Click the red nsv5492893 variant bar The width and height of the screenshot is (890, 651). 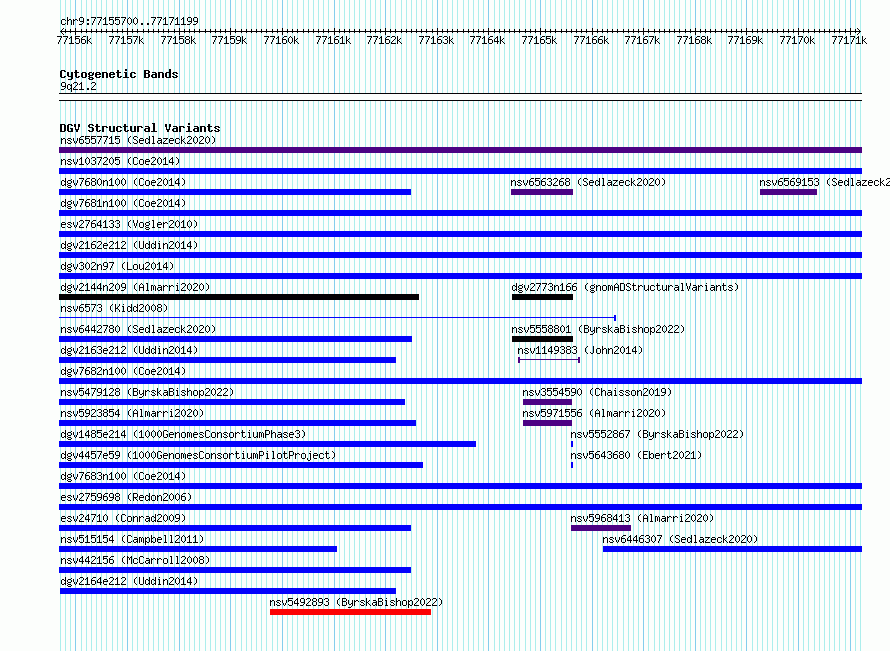tap(350, 612)
